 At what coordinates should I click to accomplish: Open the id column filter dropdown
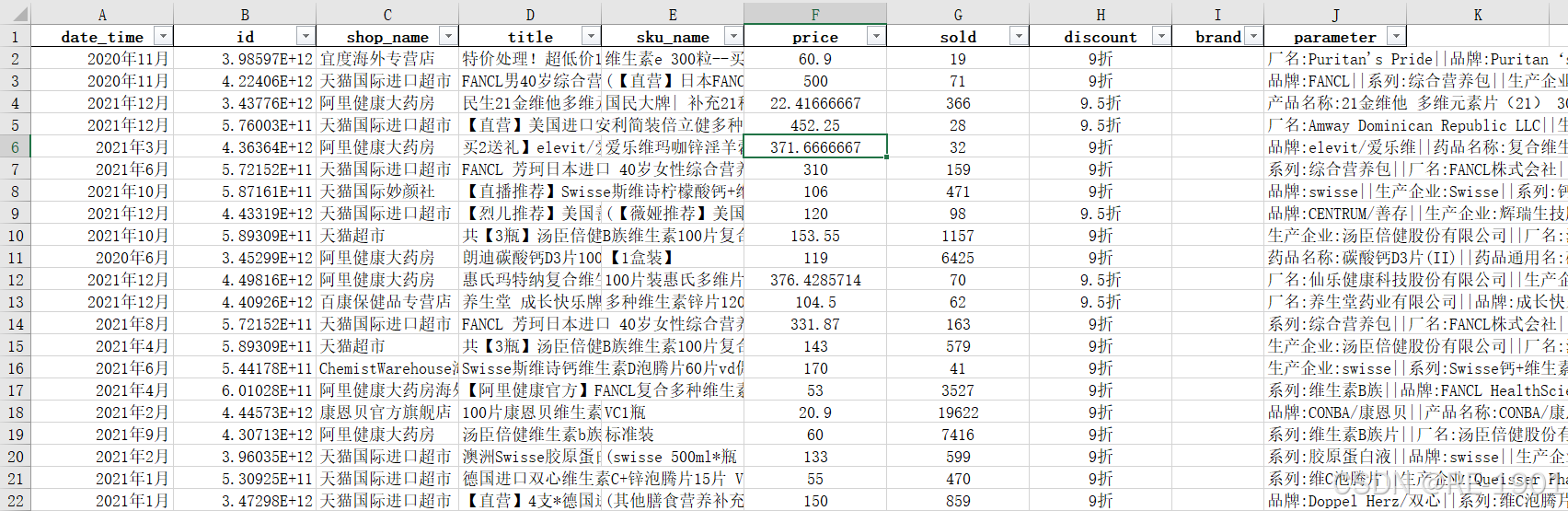(306, 37)
